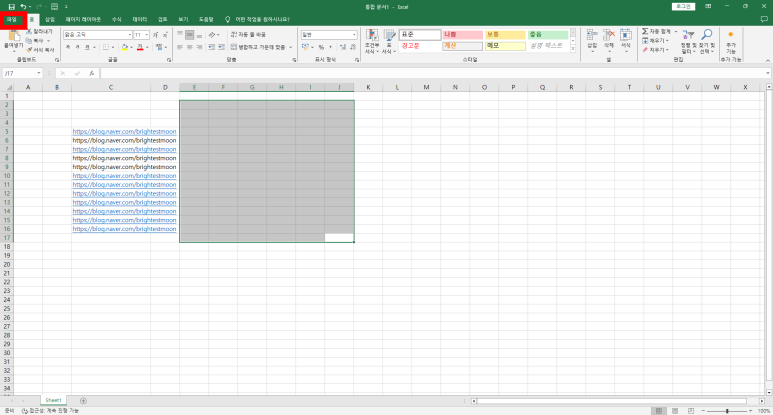Toggle middle vertical alignment

coord(189,35)
